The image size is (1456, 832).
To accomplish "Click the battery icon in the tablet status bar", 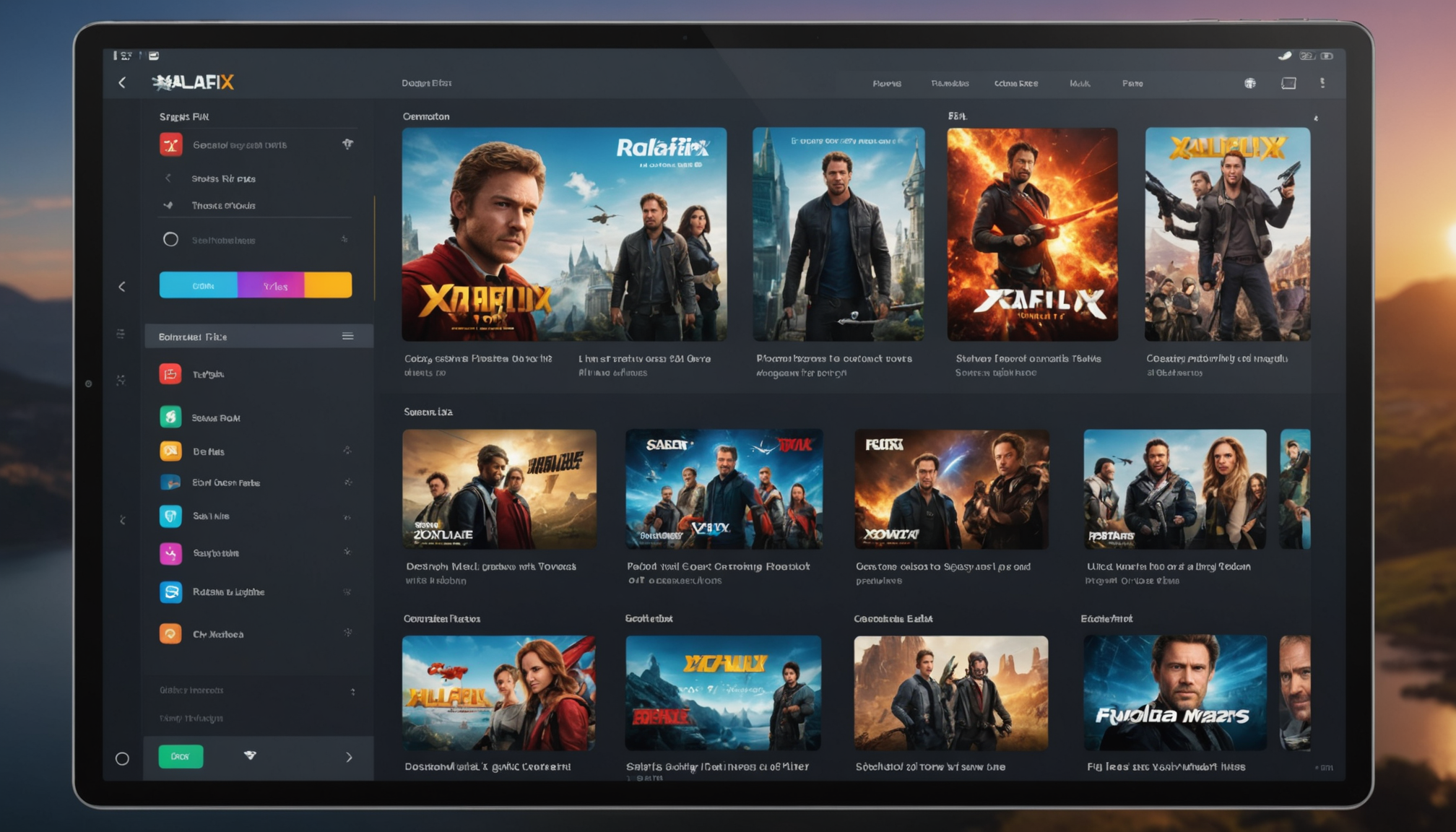I will pyautogui.click(x=1327, y=56).
